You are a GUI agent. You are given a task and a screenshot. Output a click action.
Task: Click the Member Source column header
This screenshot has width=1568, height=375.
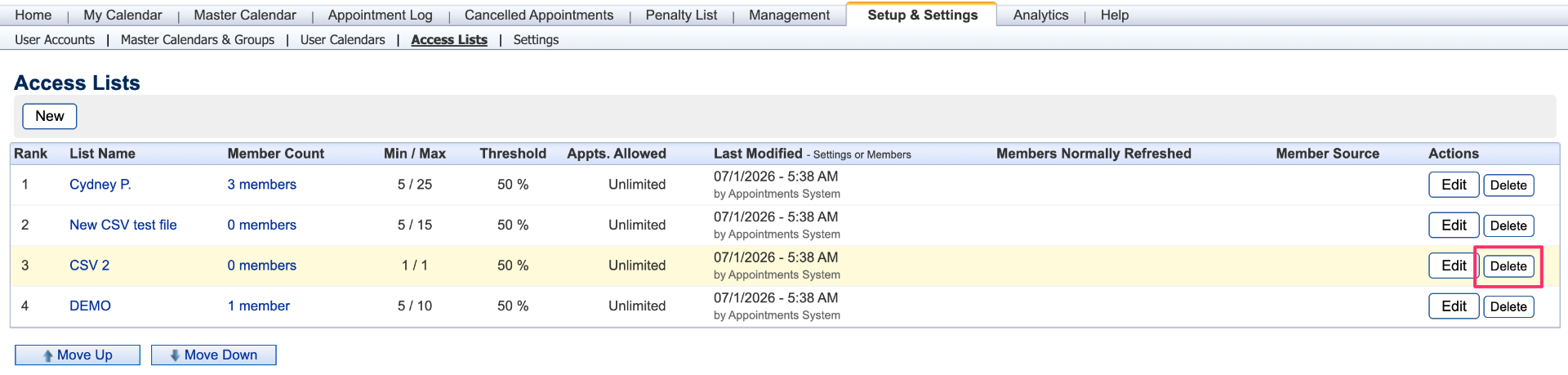pyautogui.click(x=1328, y=154)
